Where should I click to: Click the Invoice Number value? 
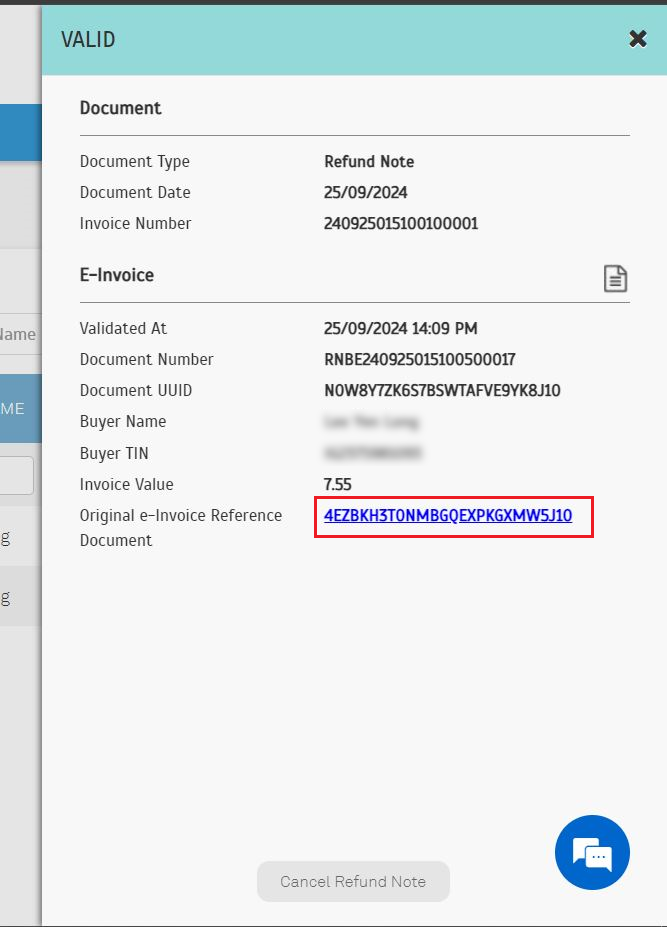(x=401, y=223)
